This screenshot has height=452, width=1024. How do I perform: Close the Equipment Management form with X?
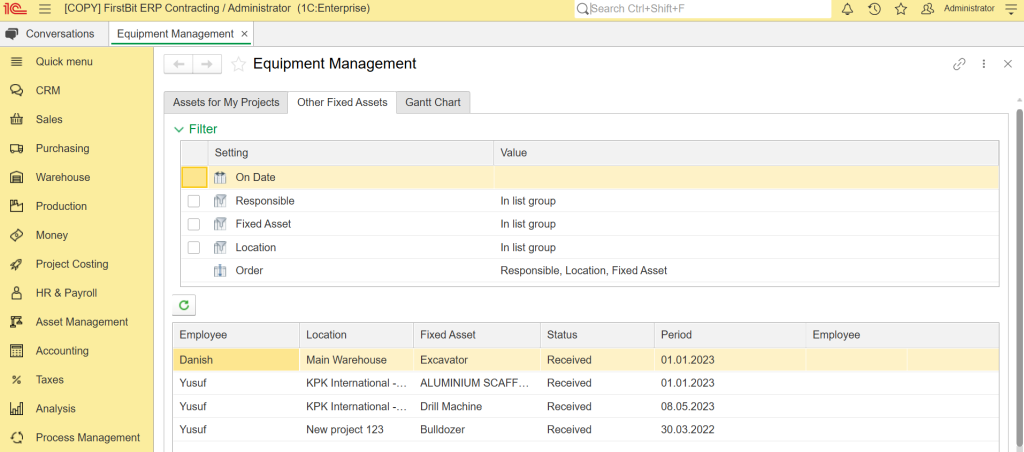(1008, 64)
